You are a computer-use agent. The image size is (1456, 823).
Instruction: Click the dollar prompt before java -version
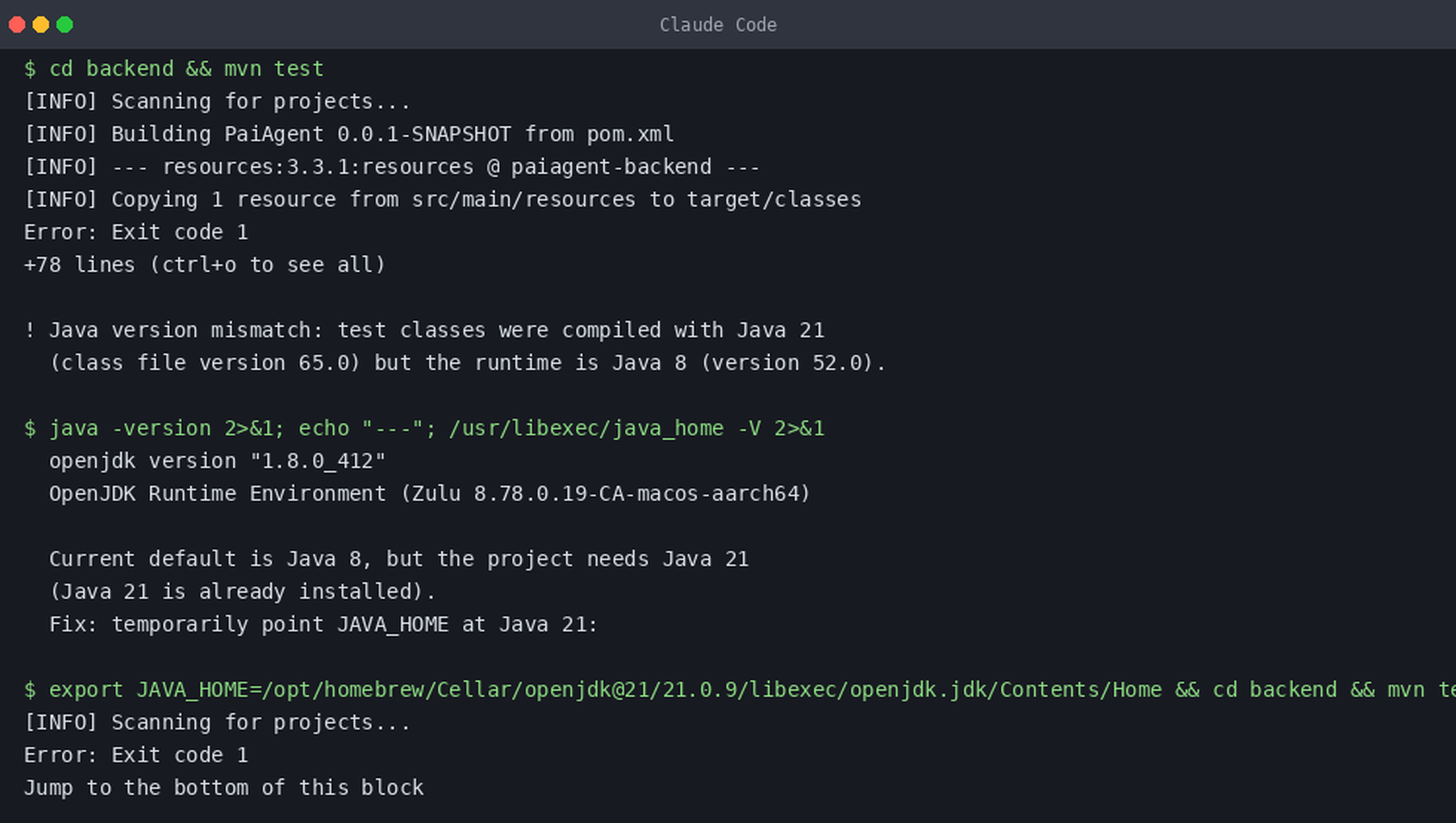(30, 428)
